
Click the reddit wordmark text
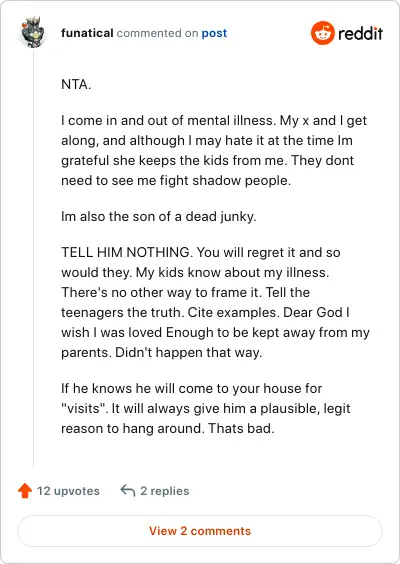click(360, 33)
